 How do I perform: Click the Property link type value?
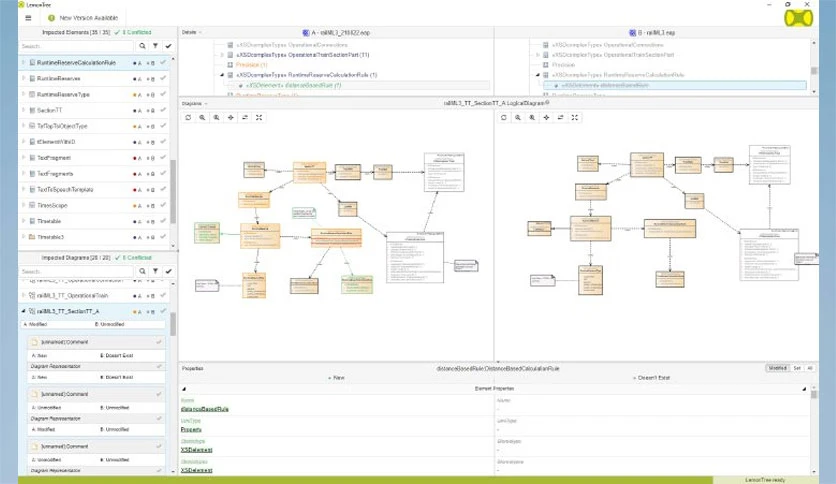tap(191, 430)
